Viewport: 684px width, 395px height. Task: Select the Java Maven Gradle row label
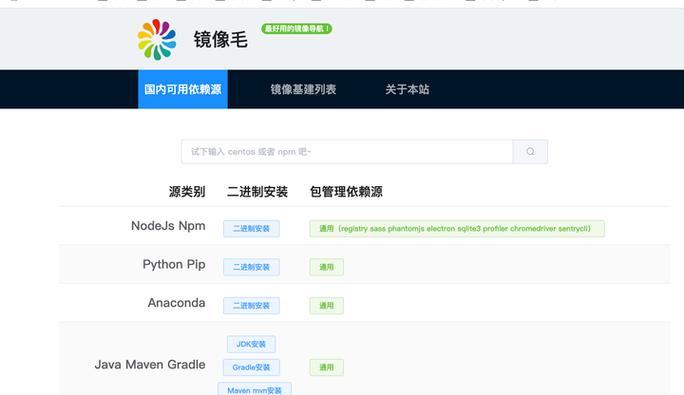click(150, 364)
